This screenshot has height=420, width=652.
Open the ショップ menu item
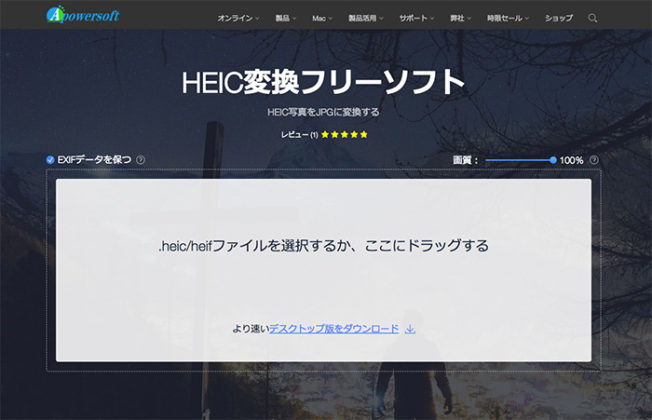[x=559, y=18]
